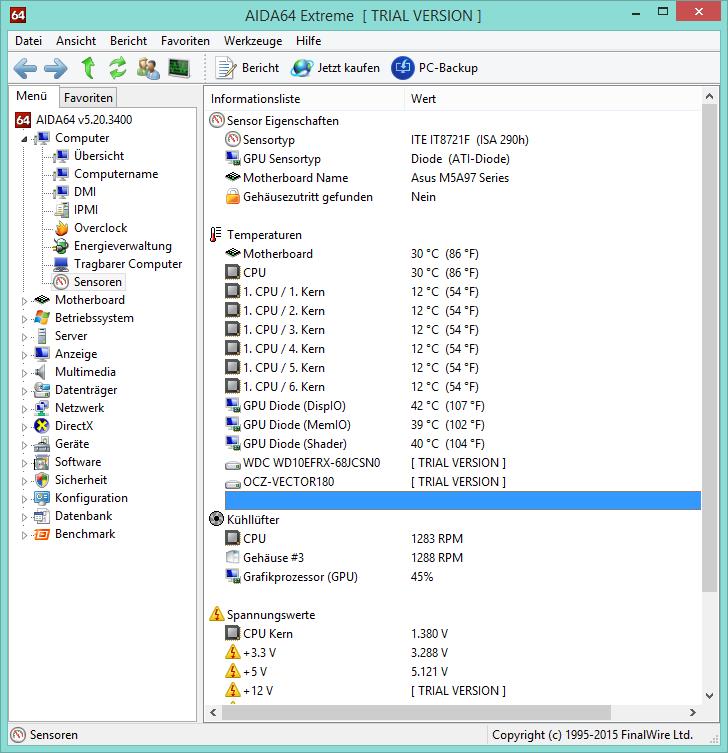
Task: Select the Overclock flame entry
Action: pyautogui.click(x=90, y=228)
